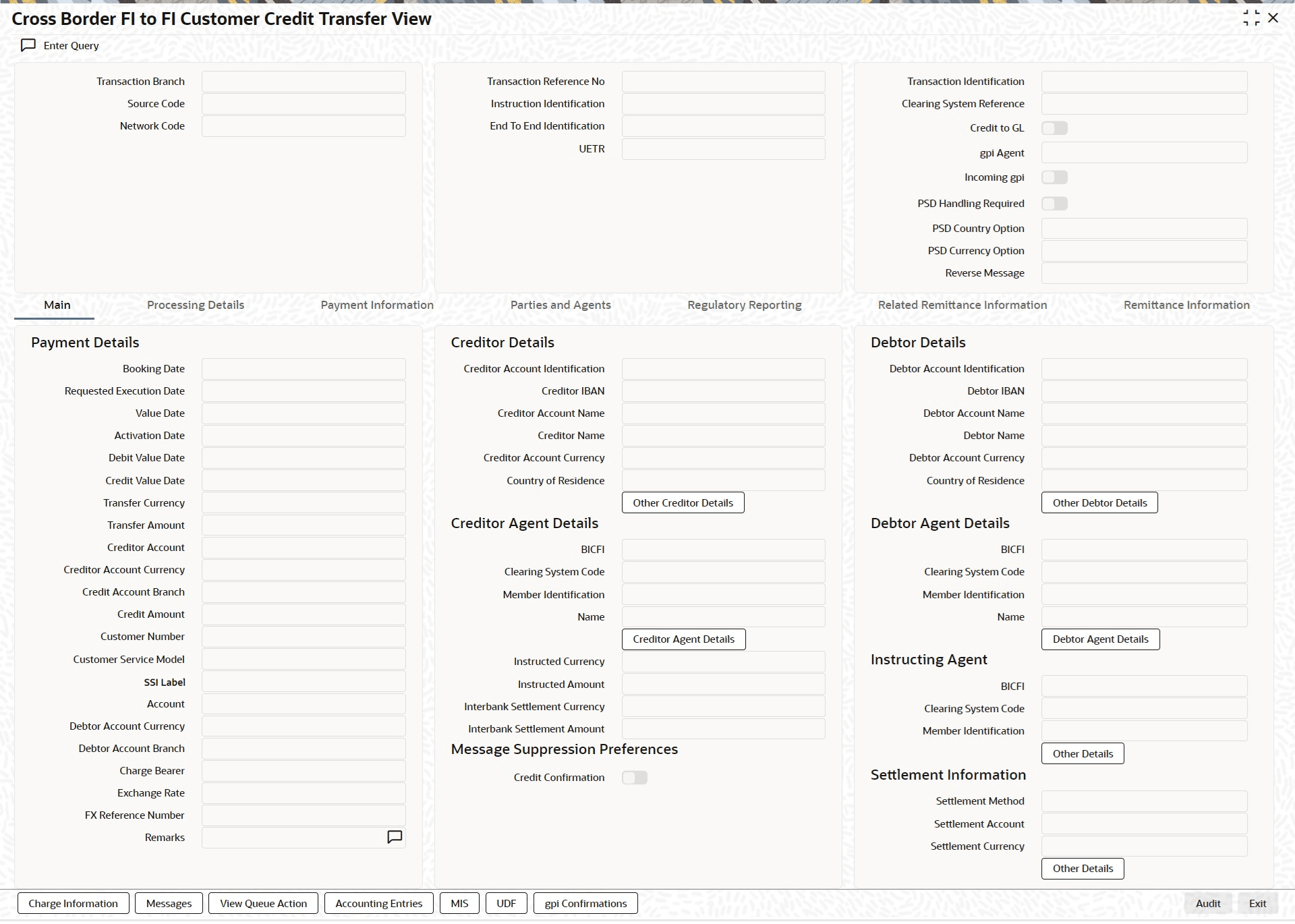Screen dimensions: 1295x924
Task: Enable the PSD Handling Required switch
Action: coord(1054,204)
